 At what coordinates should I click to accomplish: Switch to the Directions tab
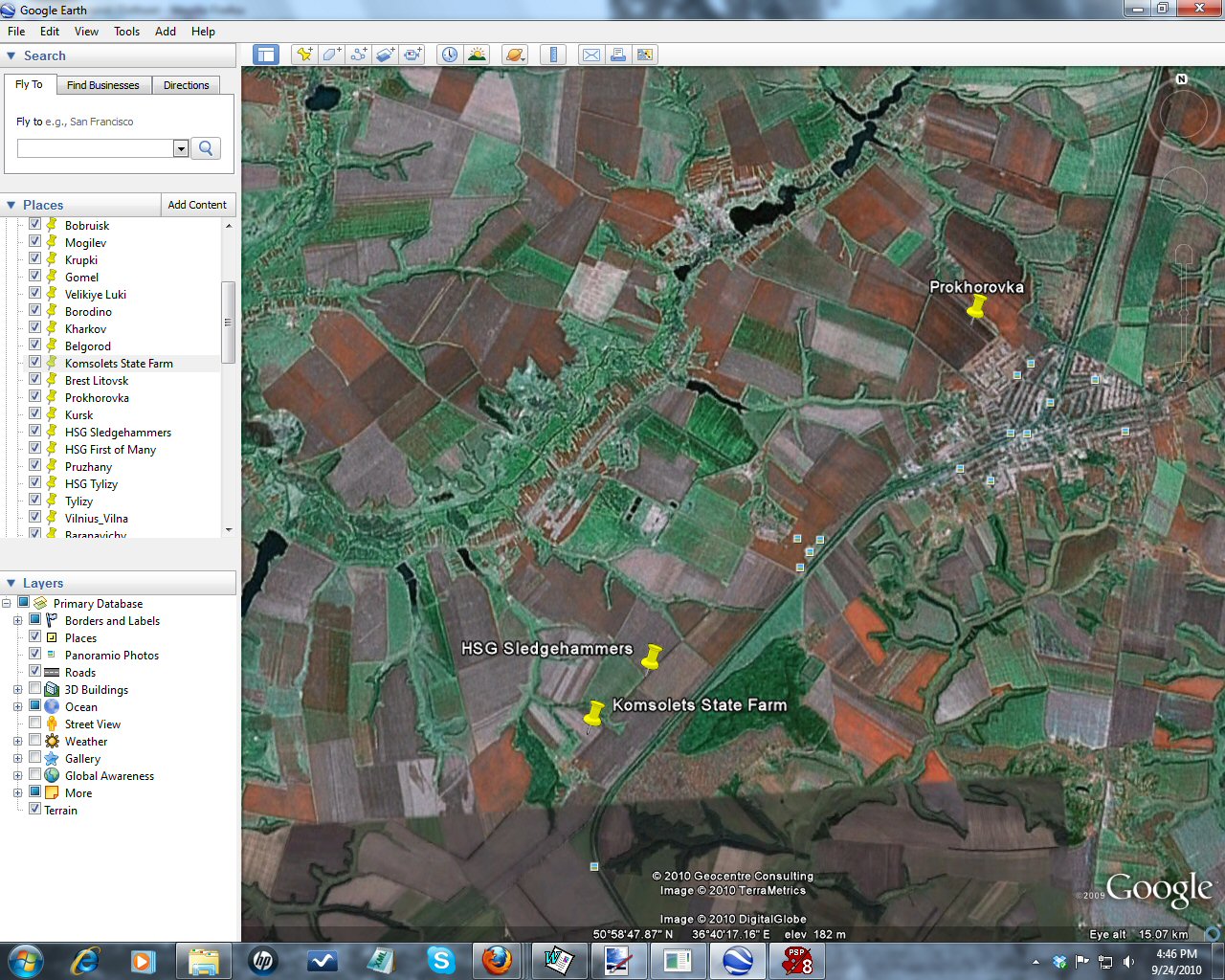[186, 85]
